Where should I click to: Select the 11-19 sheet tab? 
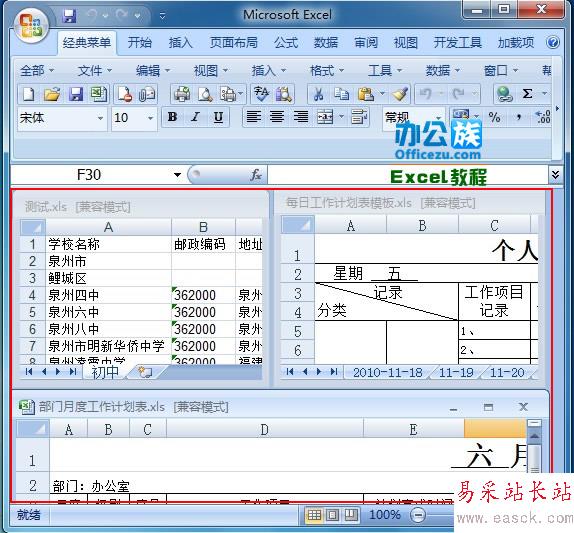point(456,372)
